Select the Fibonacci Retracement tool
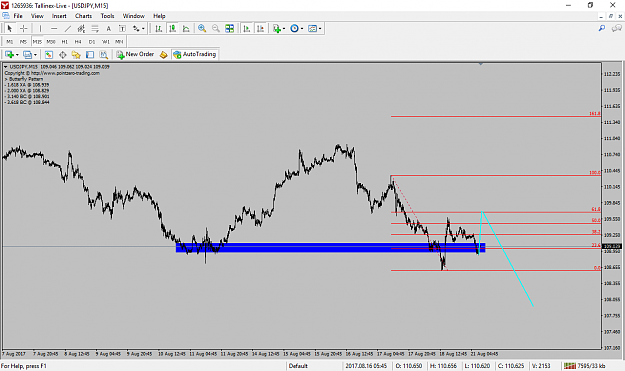Viewport: 625px width, 371px height. [x=95, y=28]
